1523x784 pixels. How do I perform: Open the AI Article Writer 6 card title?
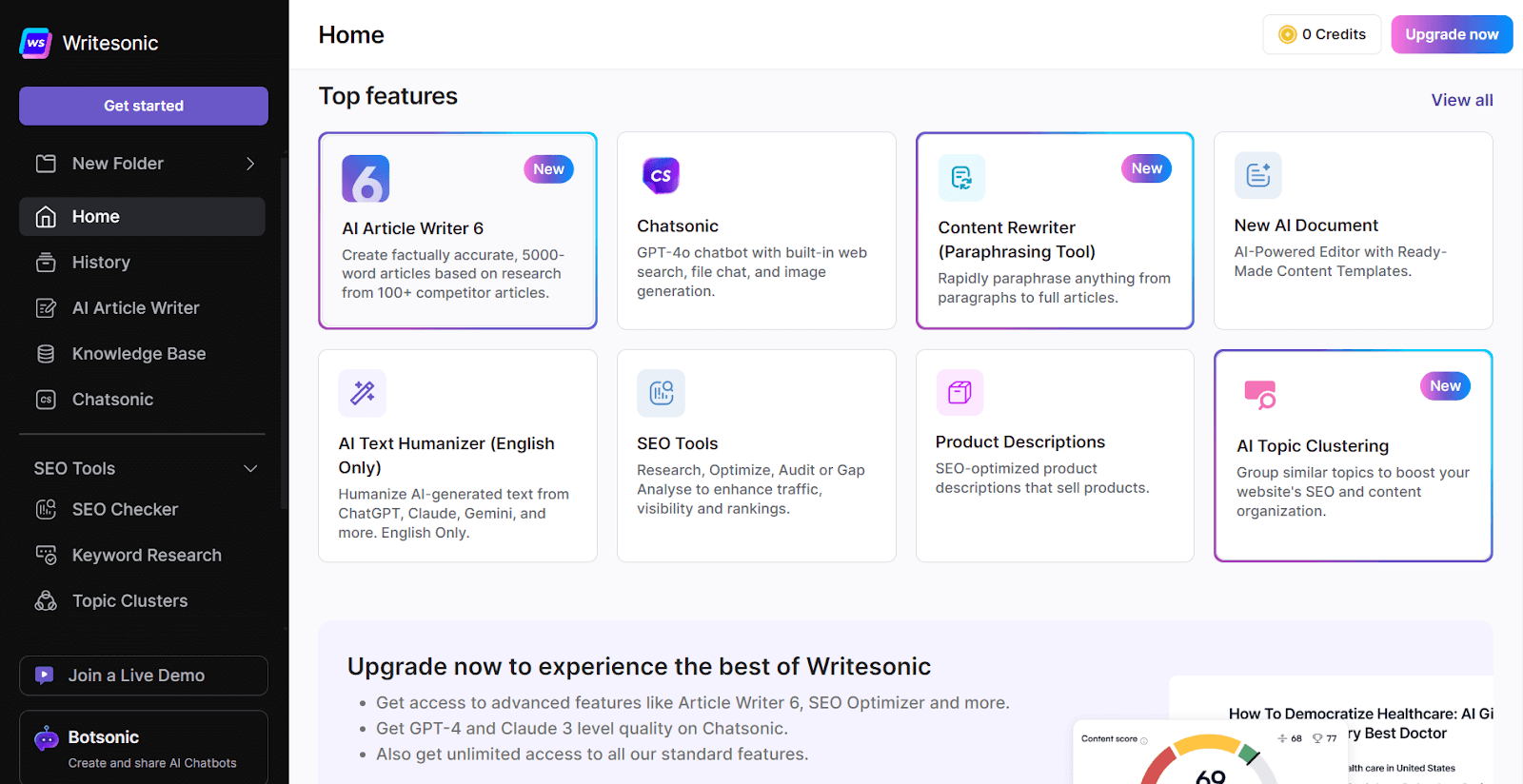click(x=413, y=228)
